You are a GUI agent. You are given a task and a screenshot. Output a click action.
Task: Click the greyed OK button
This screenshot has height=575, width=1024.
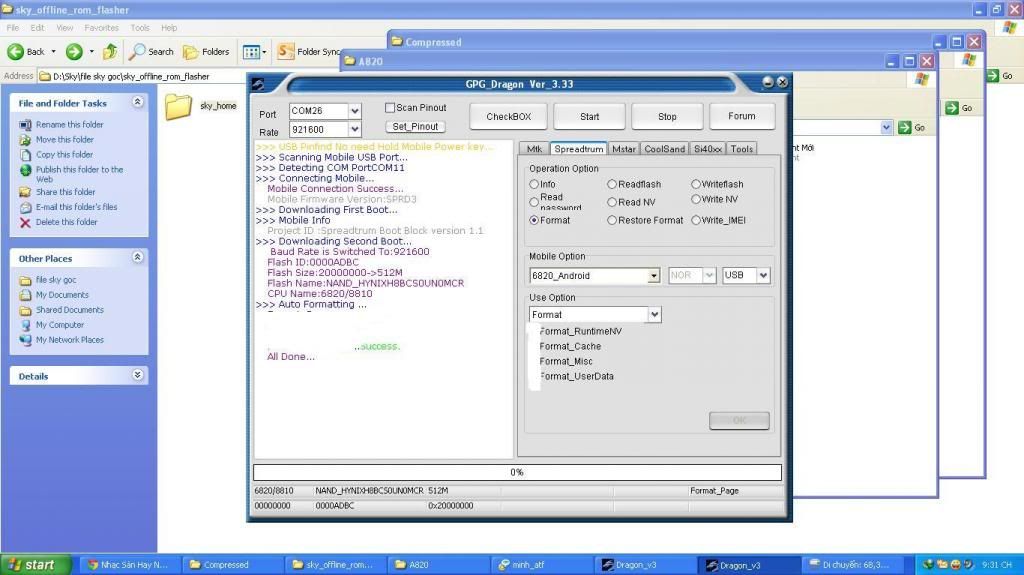coord(739,421)
